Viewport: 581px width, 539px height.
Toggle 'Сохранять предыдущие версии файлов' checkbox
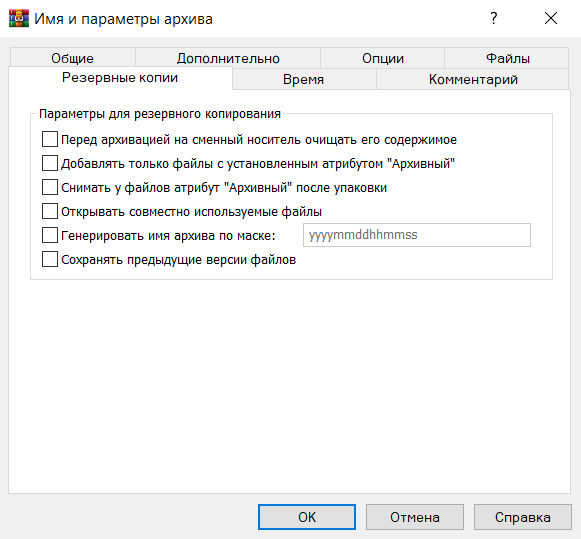coord(50,259)
